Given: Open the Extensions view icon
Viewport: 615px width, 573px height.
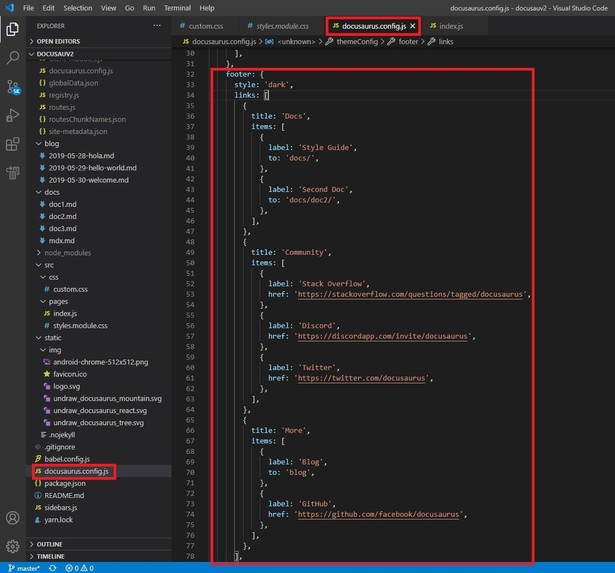Looking at the screenshot, I should (13, 144).
